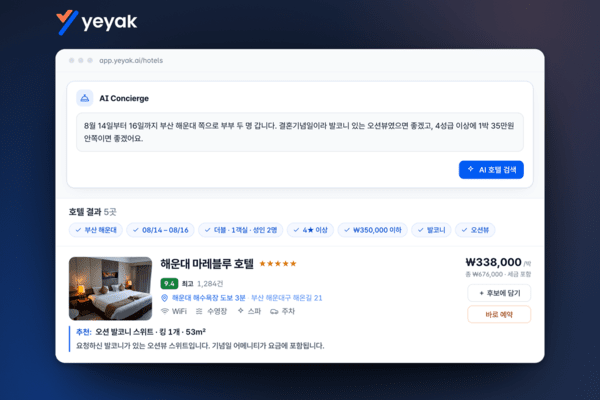Click the location pin icon
The width and height of the screenshot is (600, 400).
pos(165,298)
